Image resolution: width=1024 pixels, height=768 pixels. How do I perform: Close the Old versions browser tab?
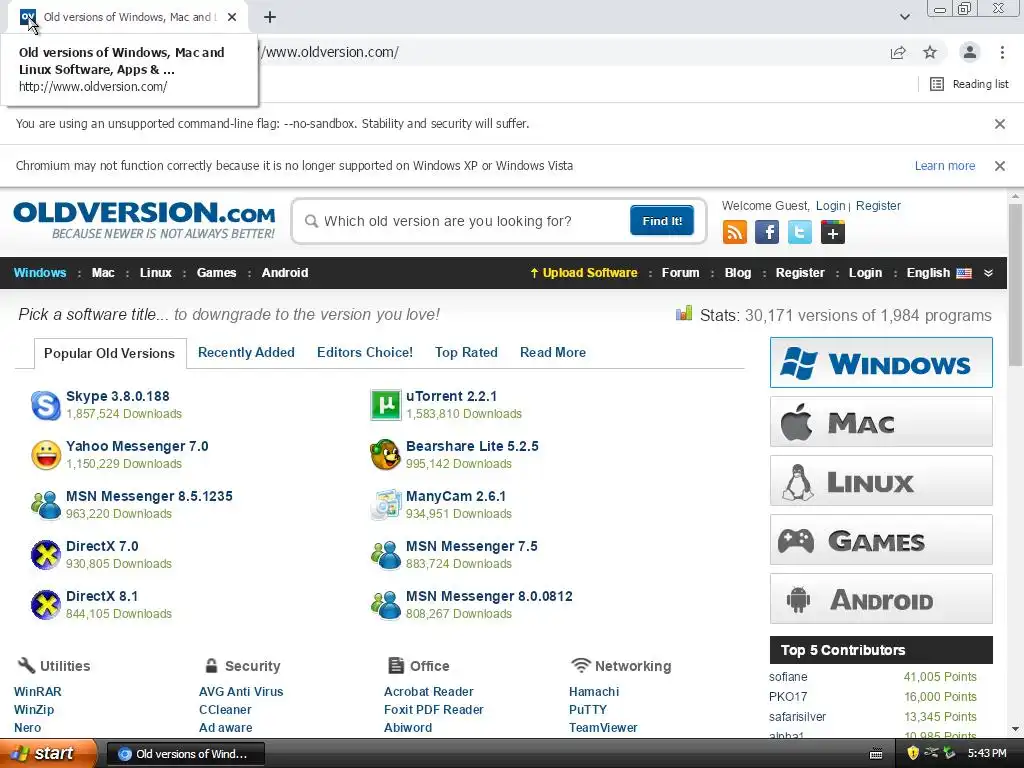[232, 18]
